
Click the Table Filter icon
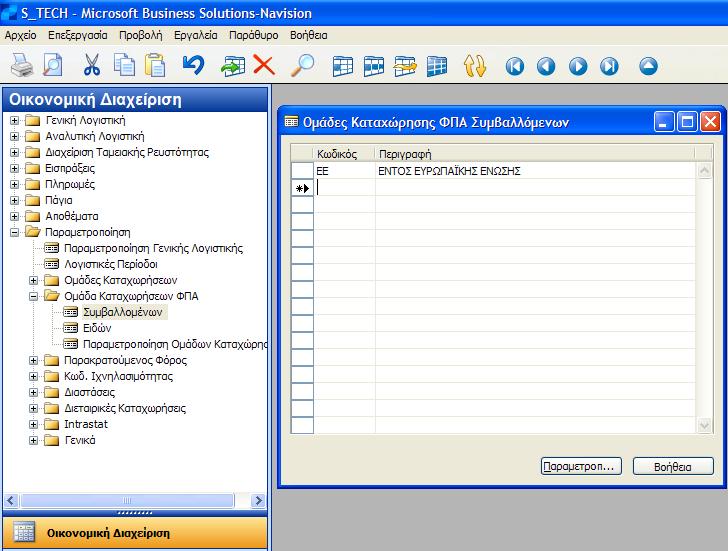pos(374,66)
